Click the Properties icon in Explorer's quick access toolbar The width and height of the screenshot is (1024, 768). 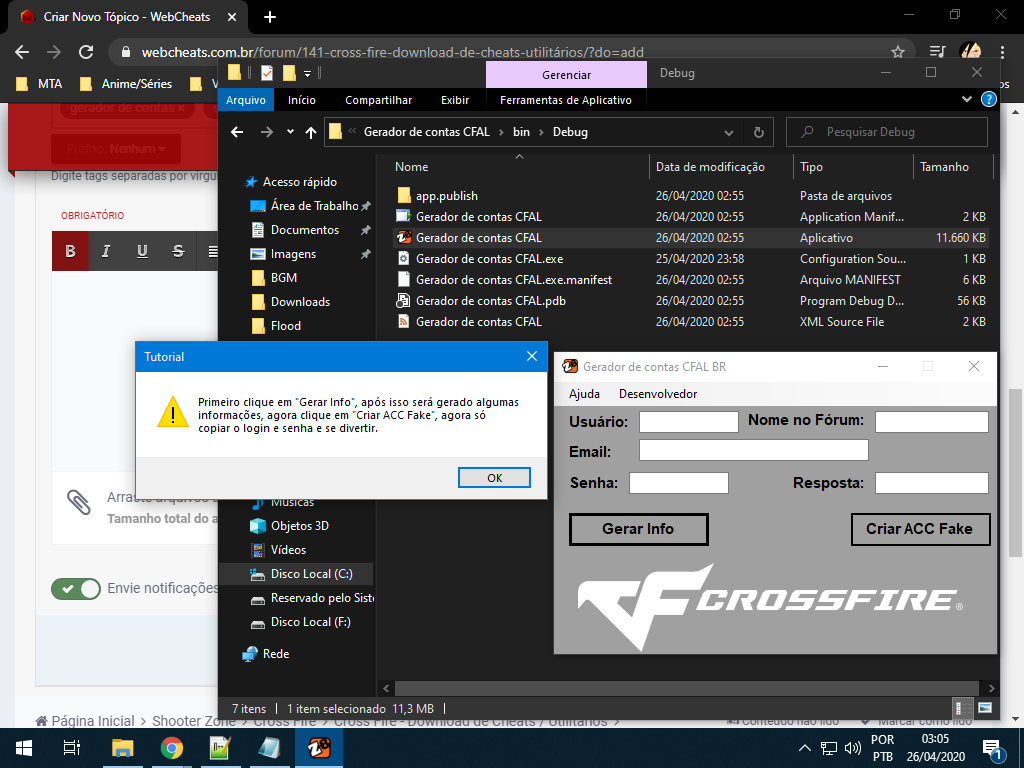(x=266, y=72)
